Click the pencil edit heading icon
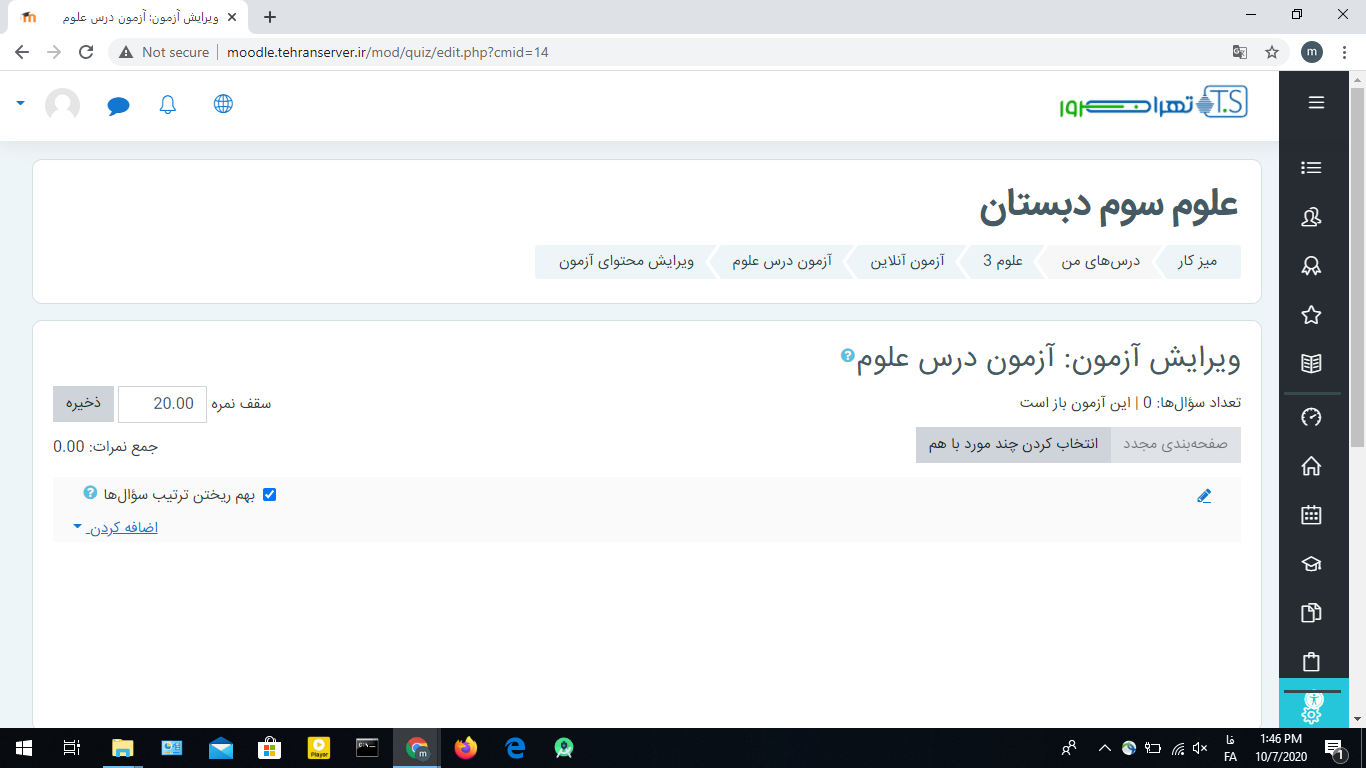The width and height of the screenshot is (1366, 768). [x=1204, y=496]
